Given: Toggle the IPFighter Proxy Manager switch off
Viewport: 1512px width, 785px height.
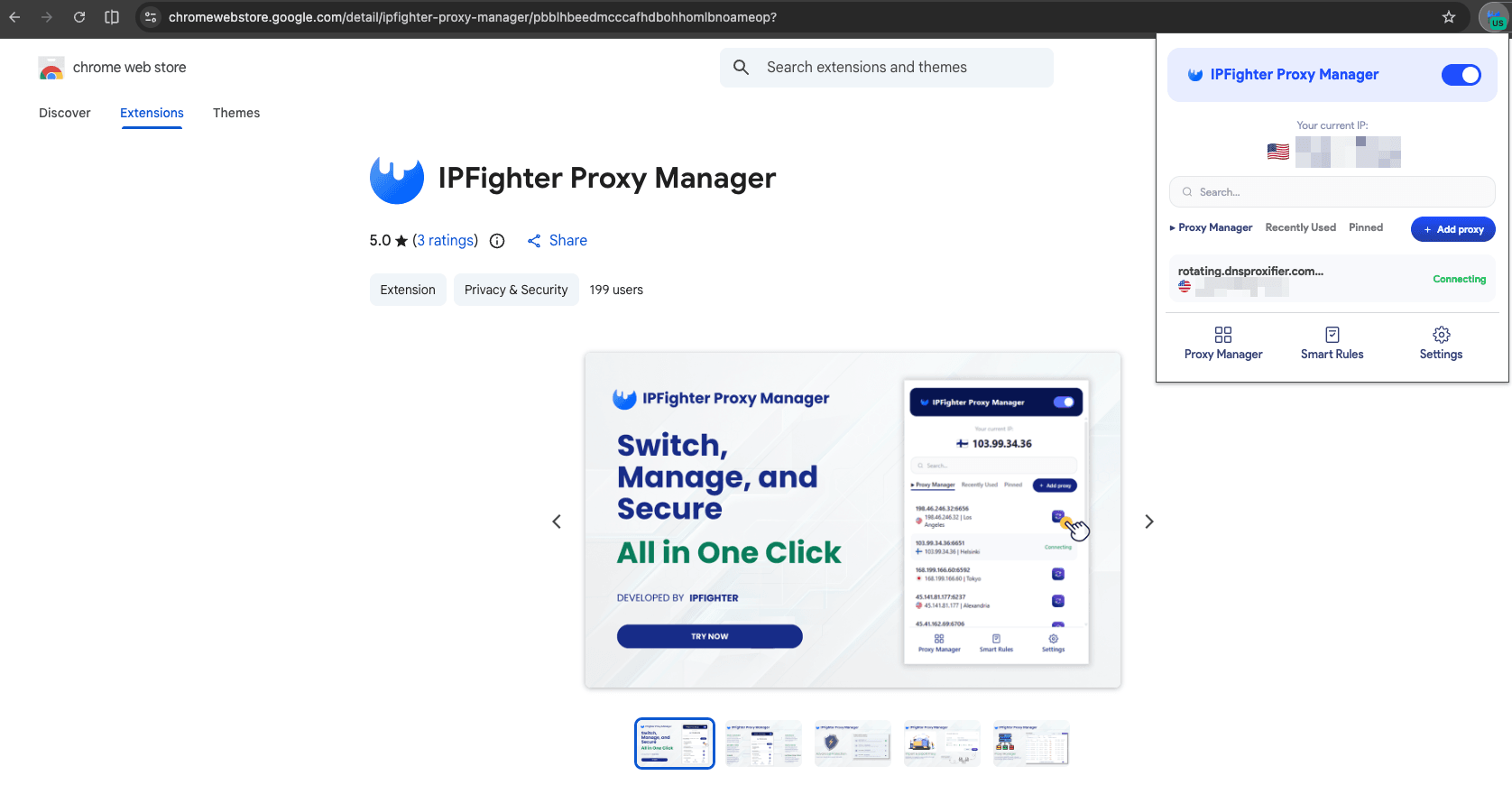Looking at the screenshot, I should point(1461,75).
